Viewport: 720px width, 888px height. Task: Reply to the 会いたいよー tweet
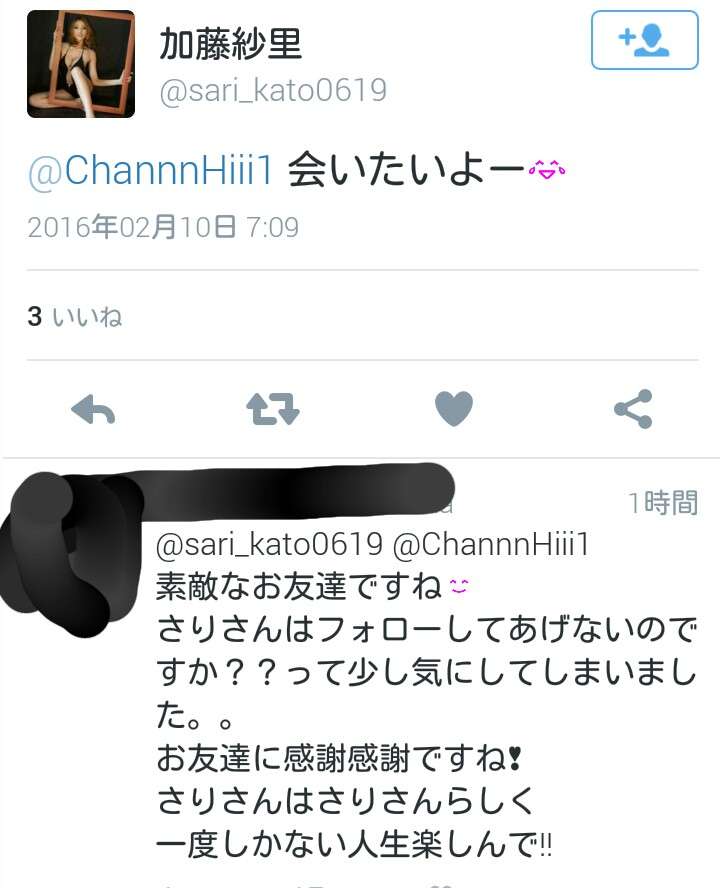(93, 409)
